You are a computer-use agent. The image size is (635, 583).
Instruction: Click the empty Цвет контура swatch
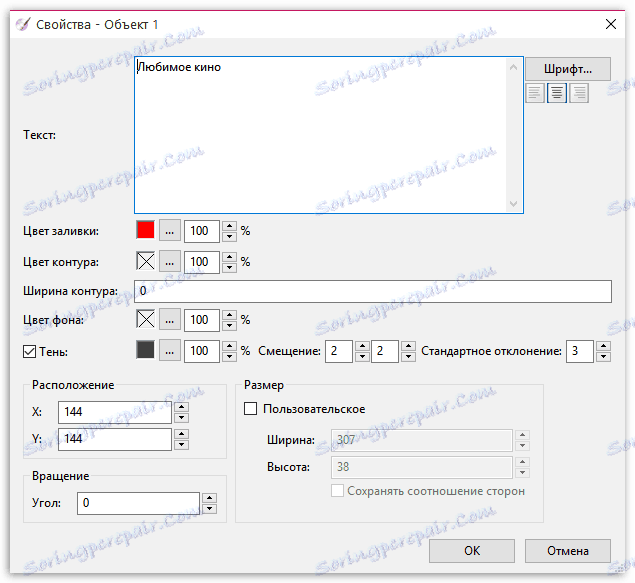click(146, 261)
